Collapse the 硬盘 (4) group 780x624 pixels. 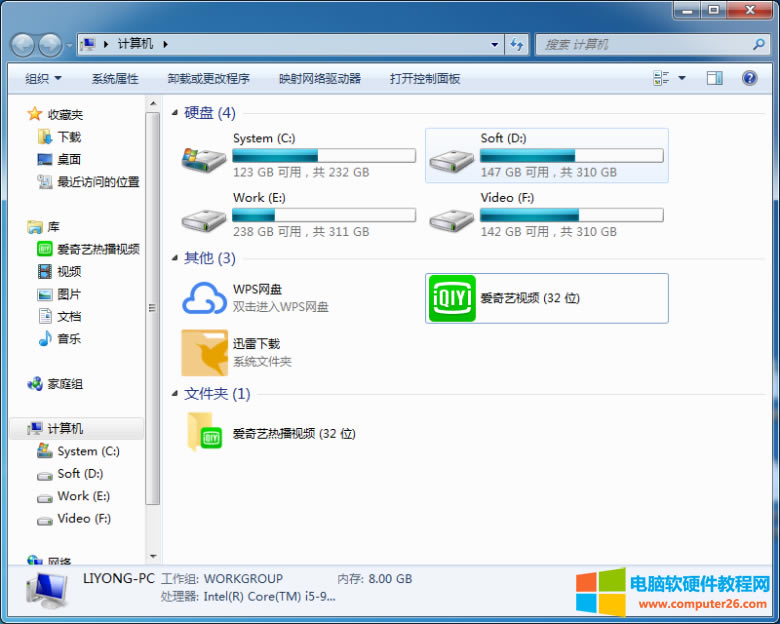coord(176,113)
